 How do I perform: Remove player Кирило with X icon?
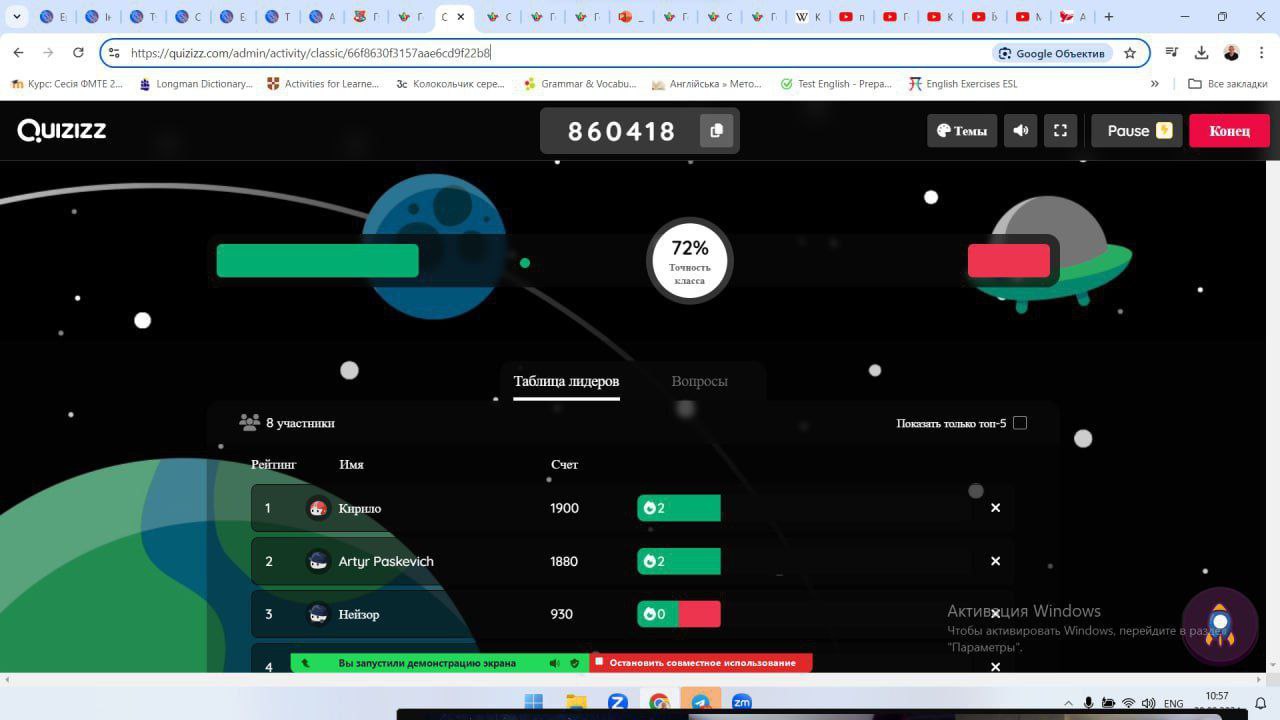tap(995, 508)
